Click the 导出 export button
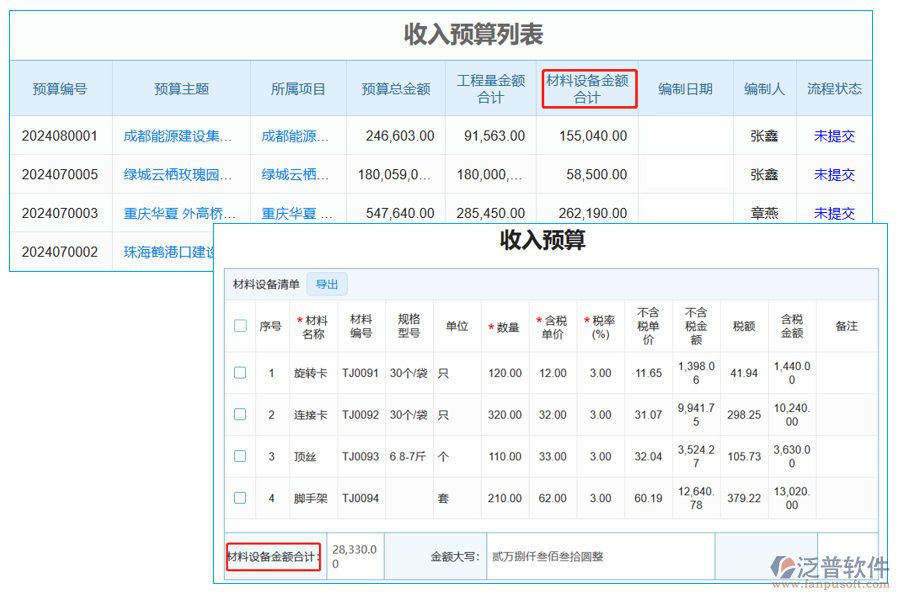The height and width of the screenshot is (600, 900). 328,283
